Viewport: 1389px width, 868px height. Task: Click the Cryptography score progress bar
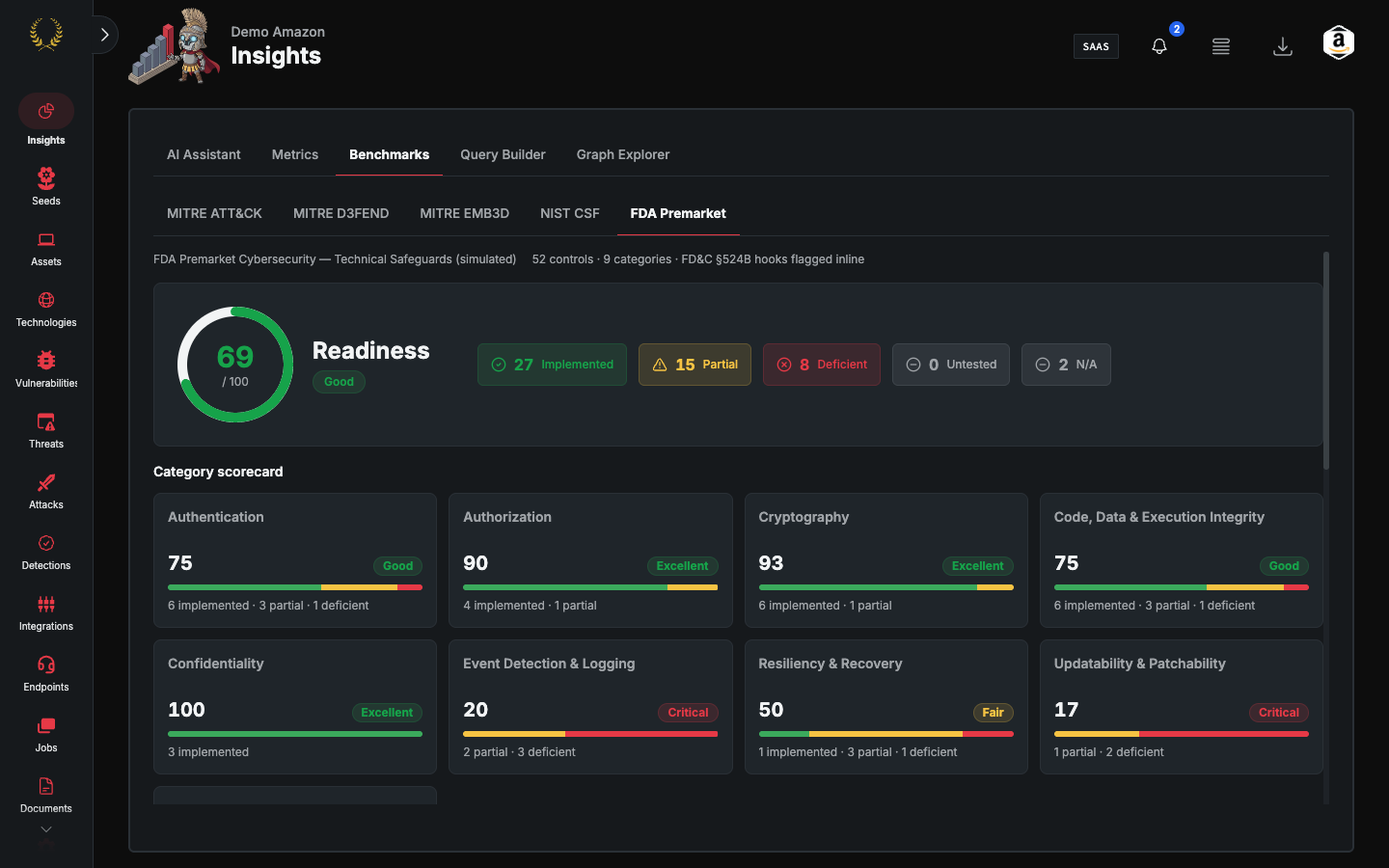(x=886, y=587)
